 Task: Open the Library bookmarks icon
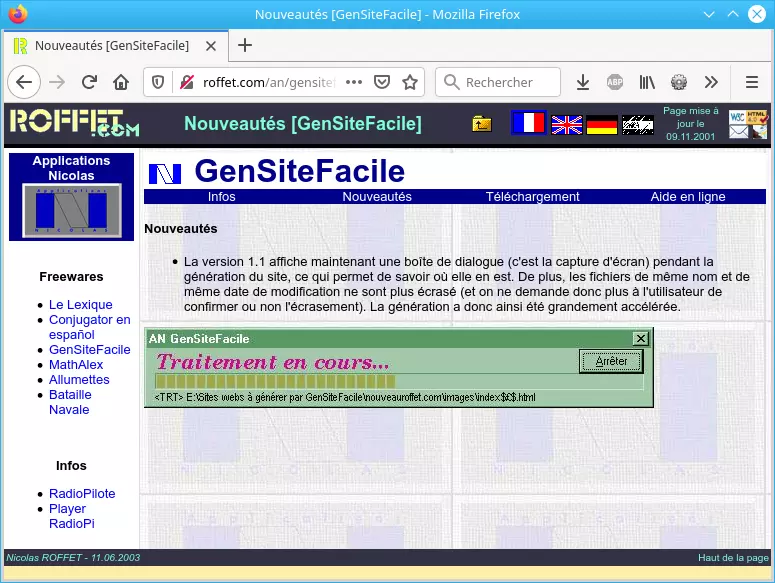click(647, 82)
